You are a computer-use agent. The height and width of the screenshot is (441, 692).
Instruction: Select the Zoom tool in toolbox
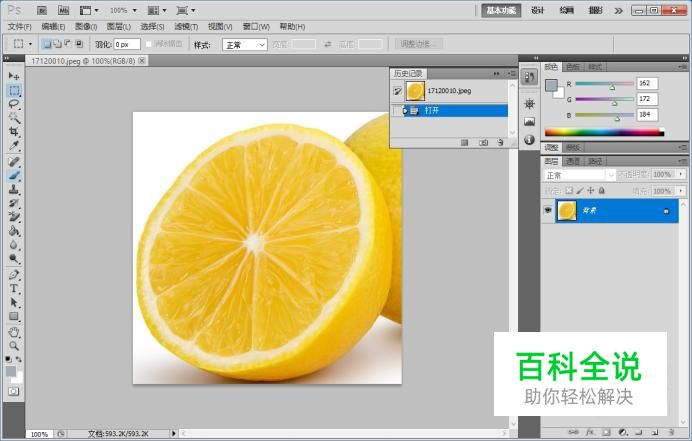coord(14,346)
